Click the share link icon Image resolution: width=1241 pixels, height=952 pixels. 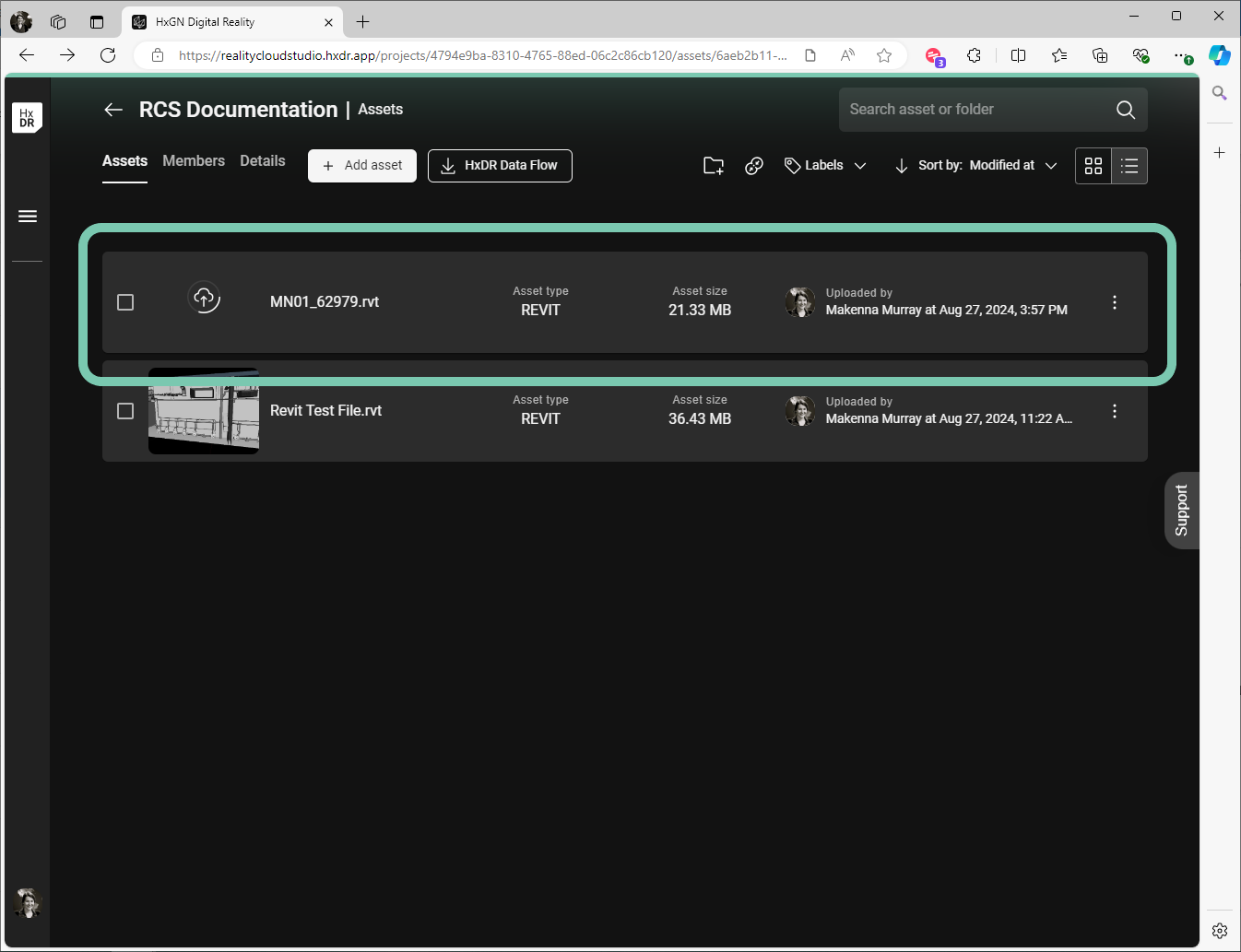pyautogui.click(x=754, y=166)
